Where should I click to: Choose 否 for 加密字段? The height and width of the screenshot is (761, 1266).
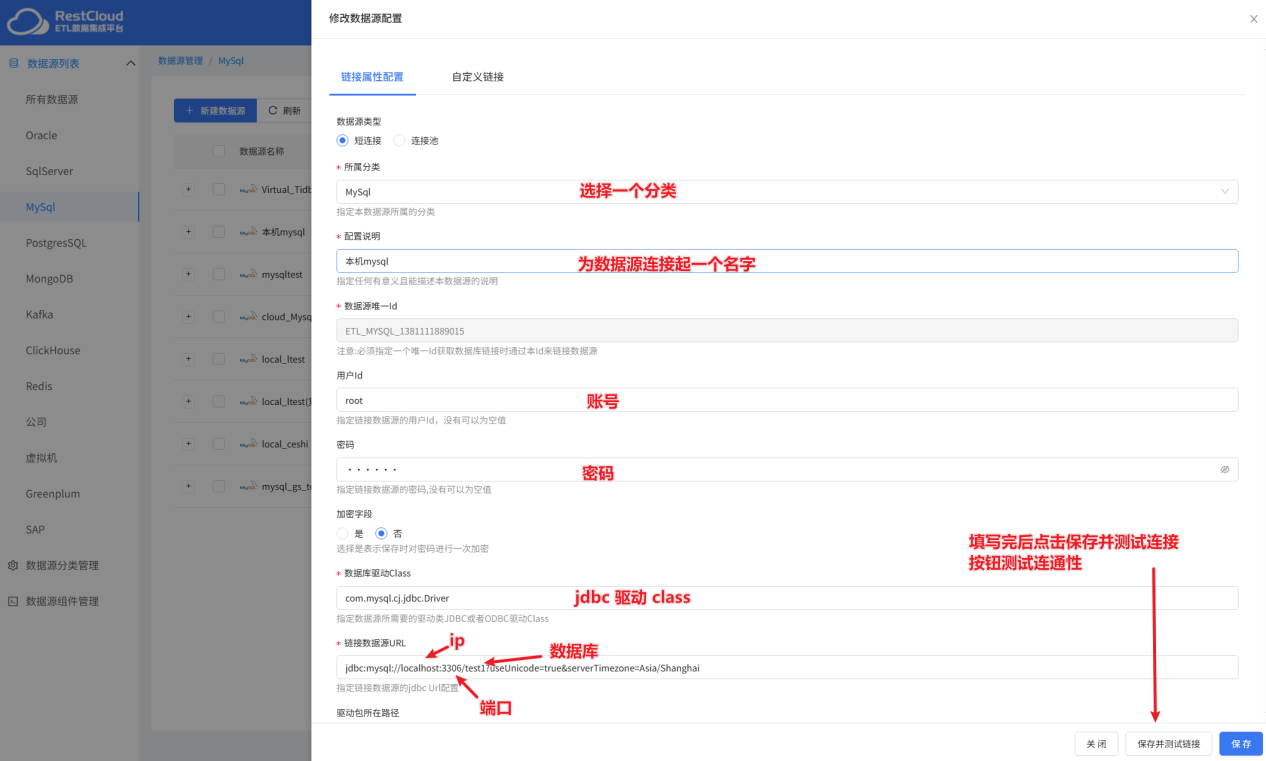point(381,533)
